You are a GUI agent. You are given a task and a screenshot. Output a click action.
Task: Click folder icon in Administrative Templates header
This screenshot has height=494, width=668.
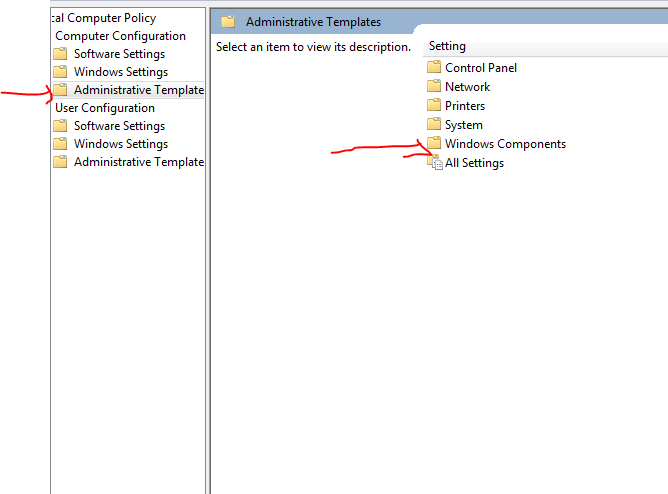(228, 22)
